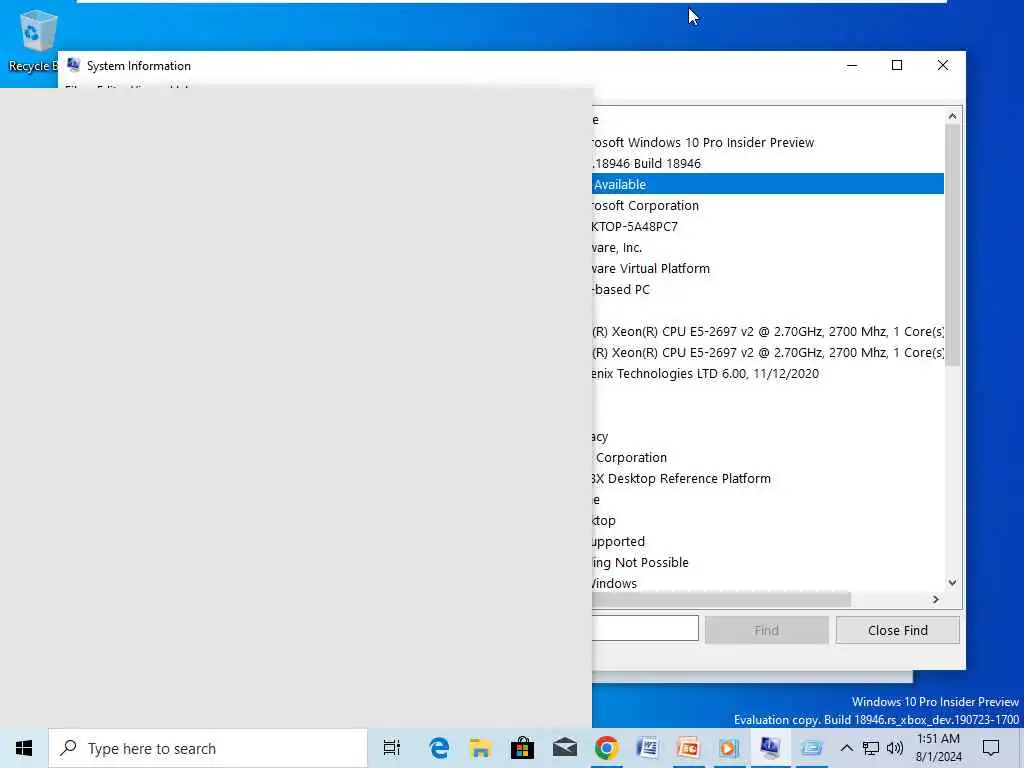Viewport: 1024px width, 768px height.
Task: Click the System Information taskbar icon
Action: click(769, 748)
